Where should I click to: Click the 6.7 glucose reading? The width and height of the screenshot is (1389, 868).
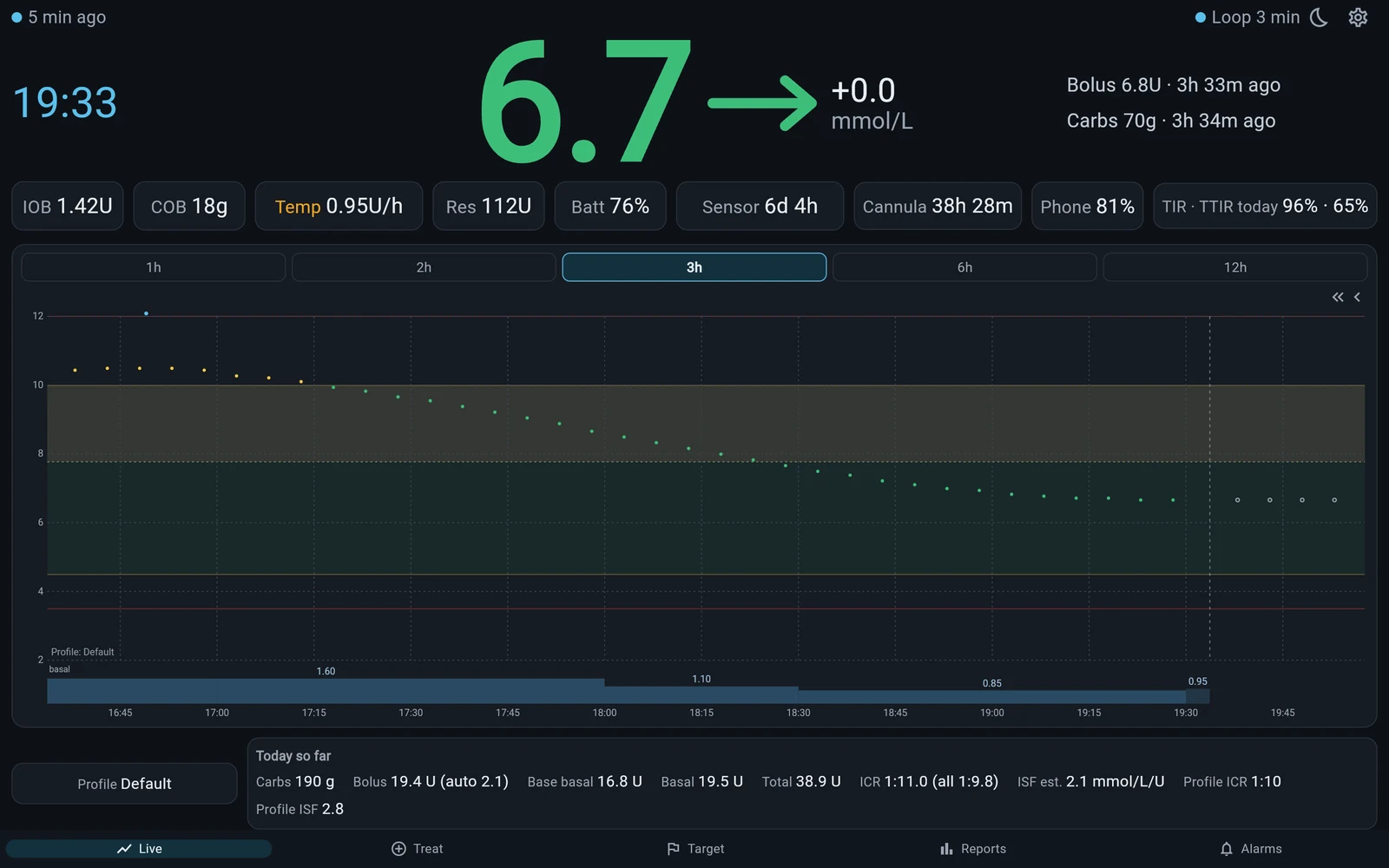(585, 102)
